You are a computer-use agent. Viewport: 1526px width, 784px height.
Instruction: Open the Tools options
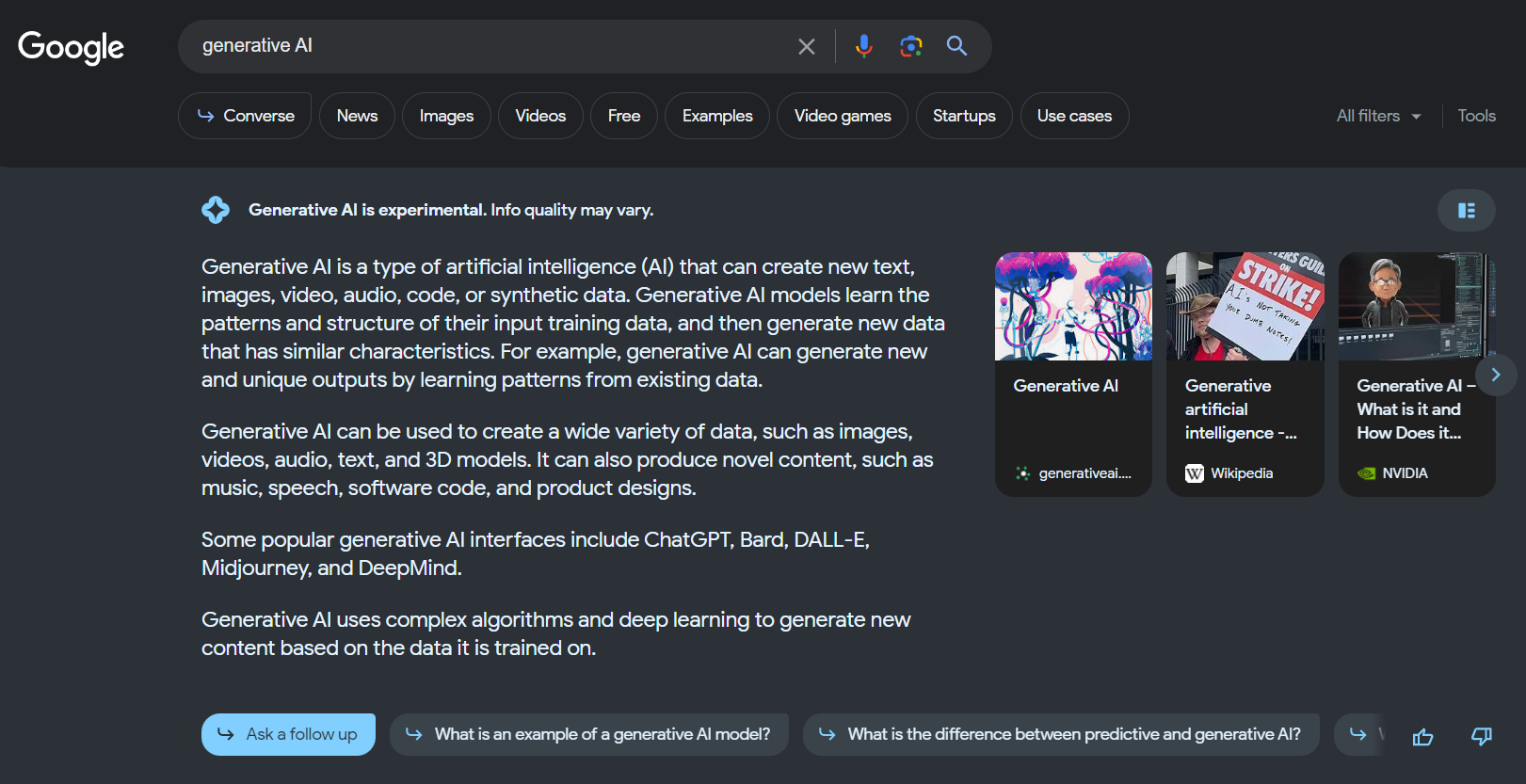tap(1476, 116)
